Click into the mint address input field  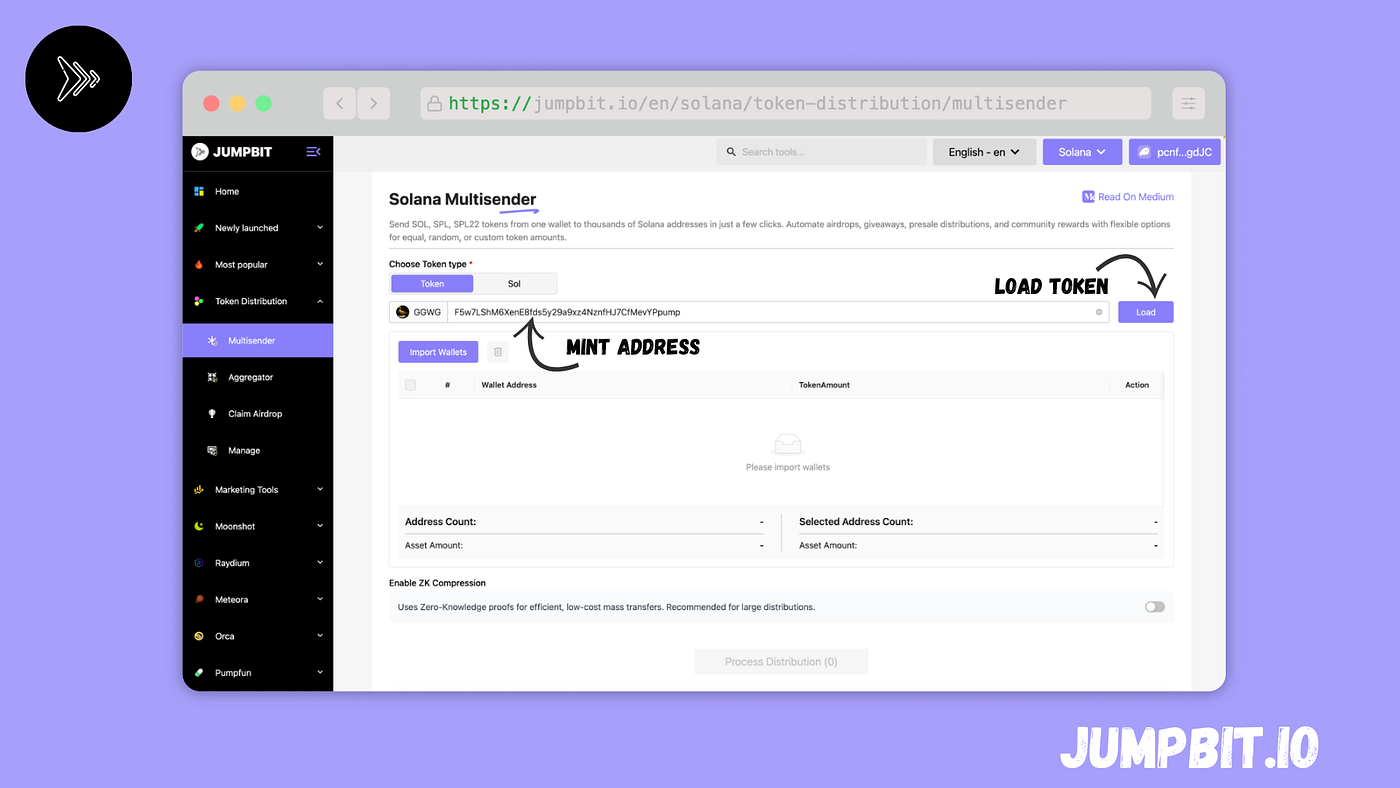778,312
